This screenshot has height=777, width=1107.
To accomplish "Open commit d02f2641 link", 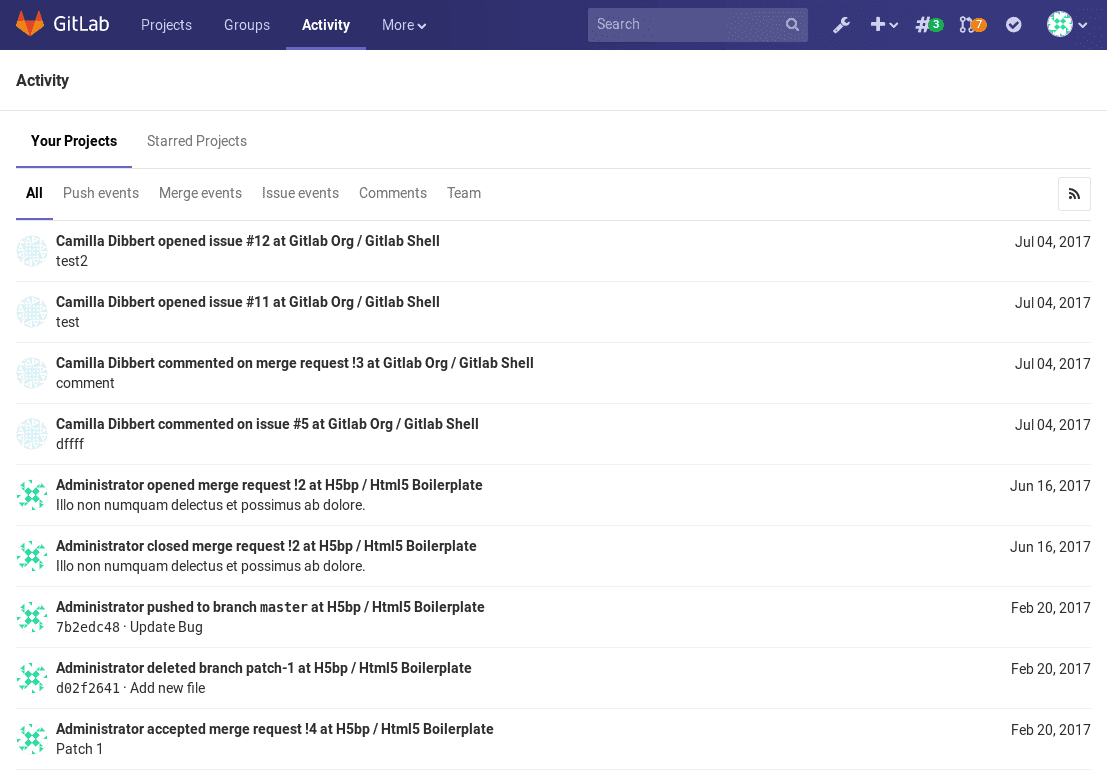I will click(88, 688).
